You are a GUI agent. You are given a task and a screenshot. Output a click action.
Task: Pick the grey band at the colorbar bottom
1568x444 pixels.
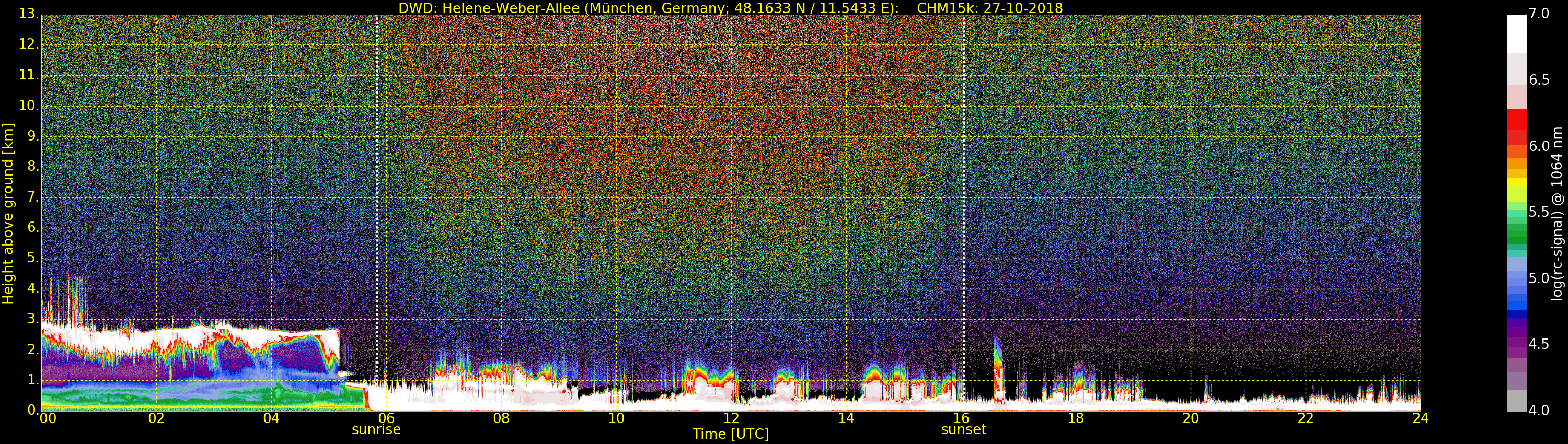1516,400
